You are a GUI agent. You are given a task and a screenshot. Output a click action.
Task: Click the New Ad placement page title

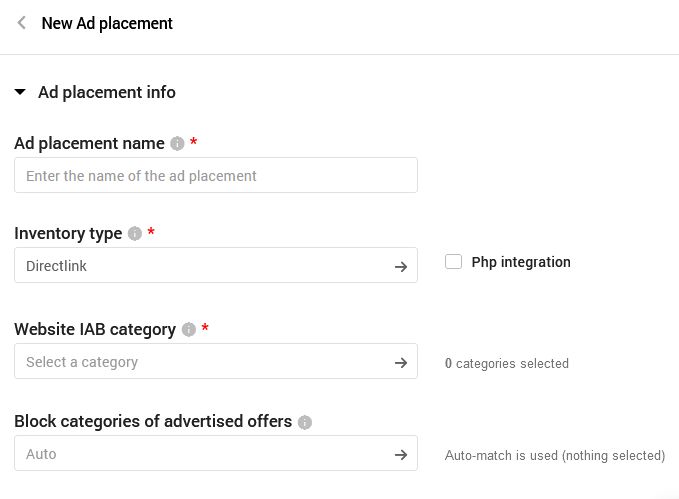click(107, 23)
